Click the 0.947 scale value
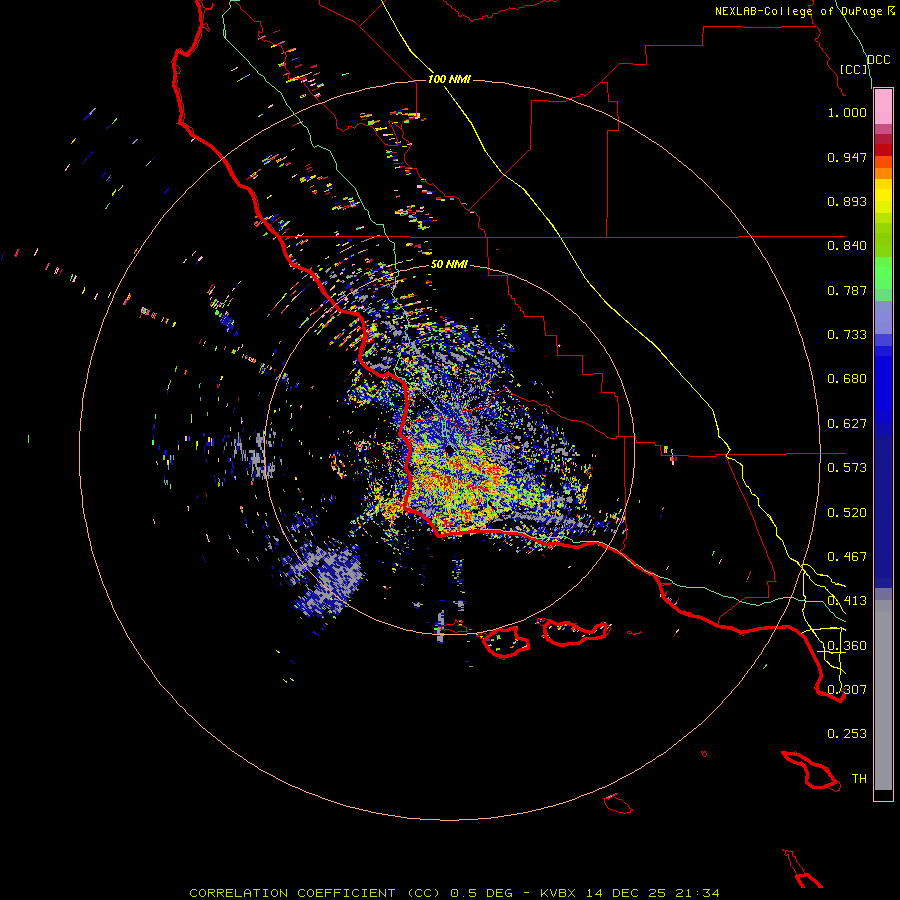Image resolution: width=900 pixels, height=900 pixels. tap(847, 157)
